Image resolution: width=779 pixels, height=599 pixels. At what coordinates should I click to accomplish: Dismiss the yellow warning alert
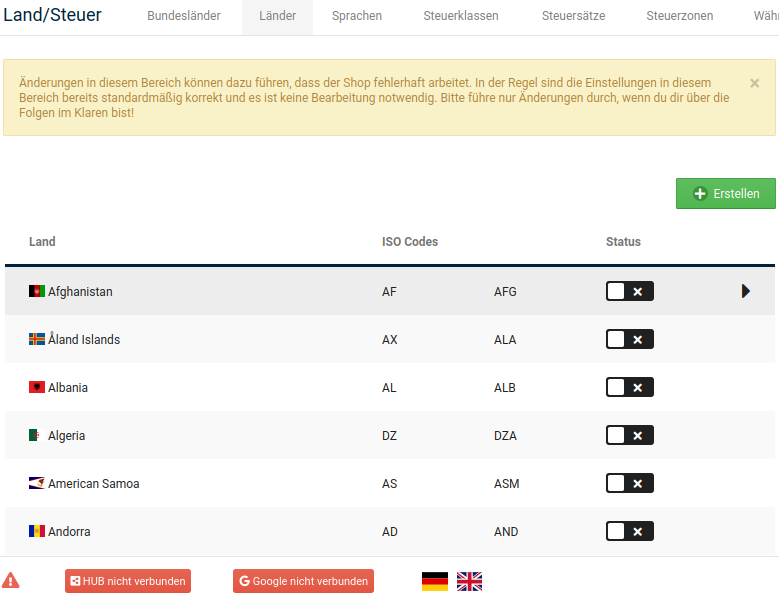755,83
